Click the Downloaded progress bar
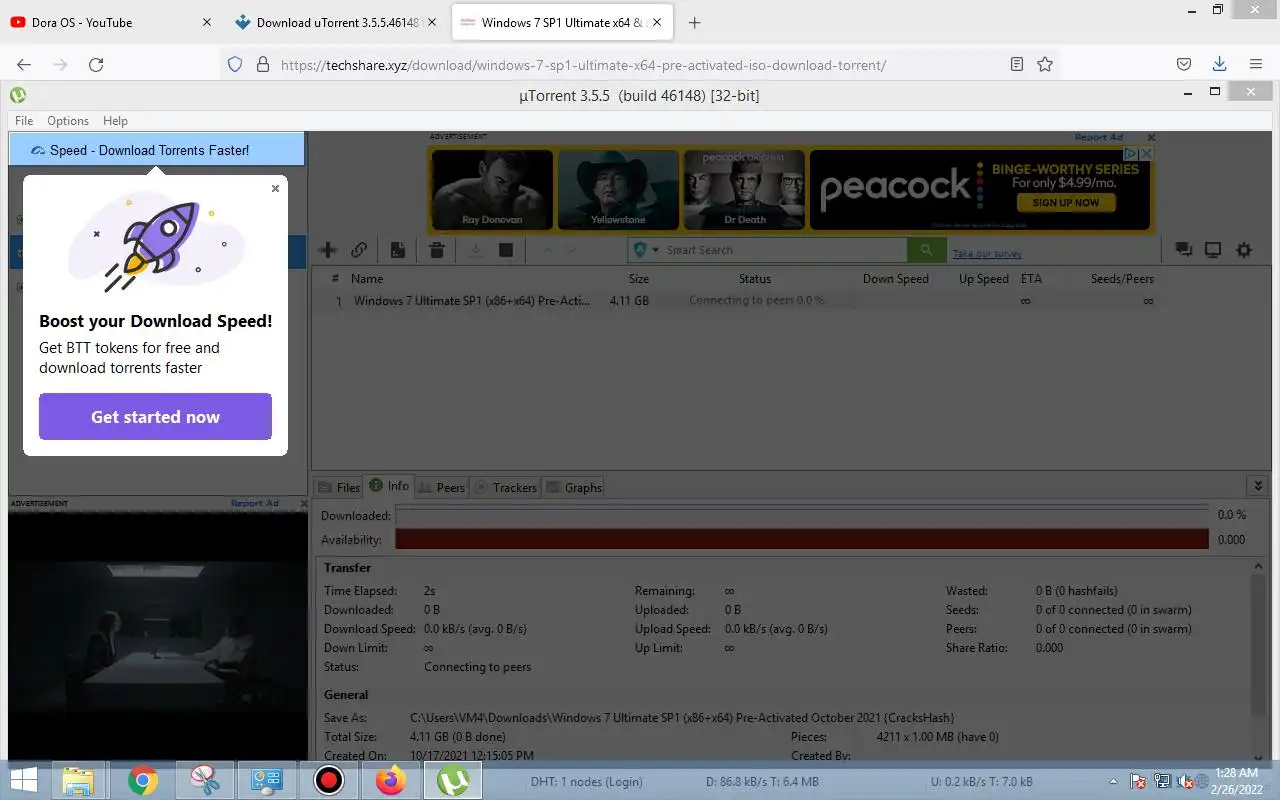 coord(802,515)
